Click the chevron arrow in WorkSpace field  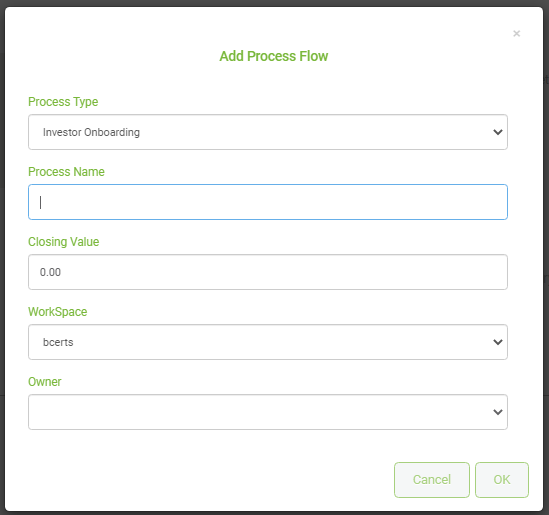point(498,342)
